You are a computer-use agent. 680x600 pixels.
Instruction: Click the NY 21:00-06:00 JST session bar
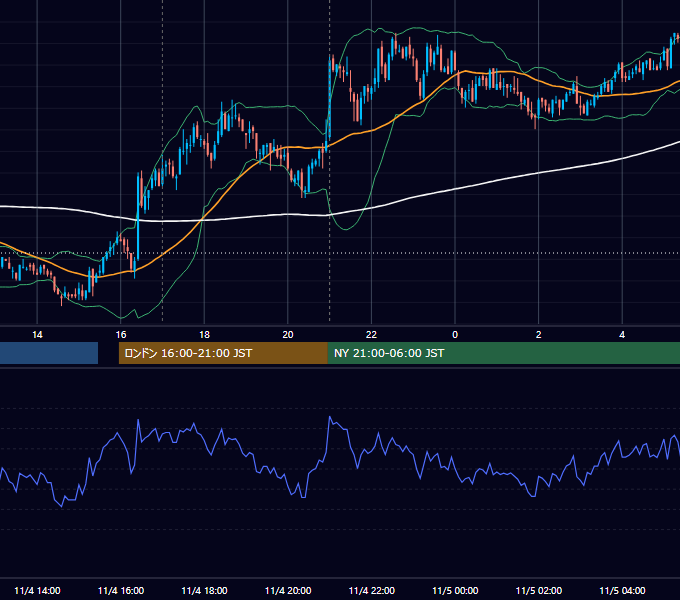click(x=503, y=353)
